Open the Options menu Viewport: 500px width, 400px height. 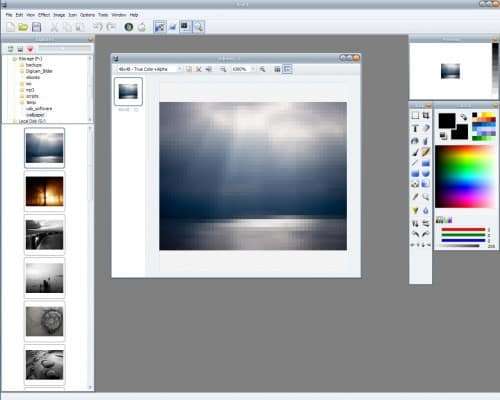(x=87, y=15)
